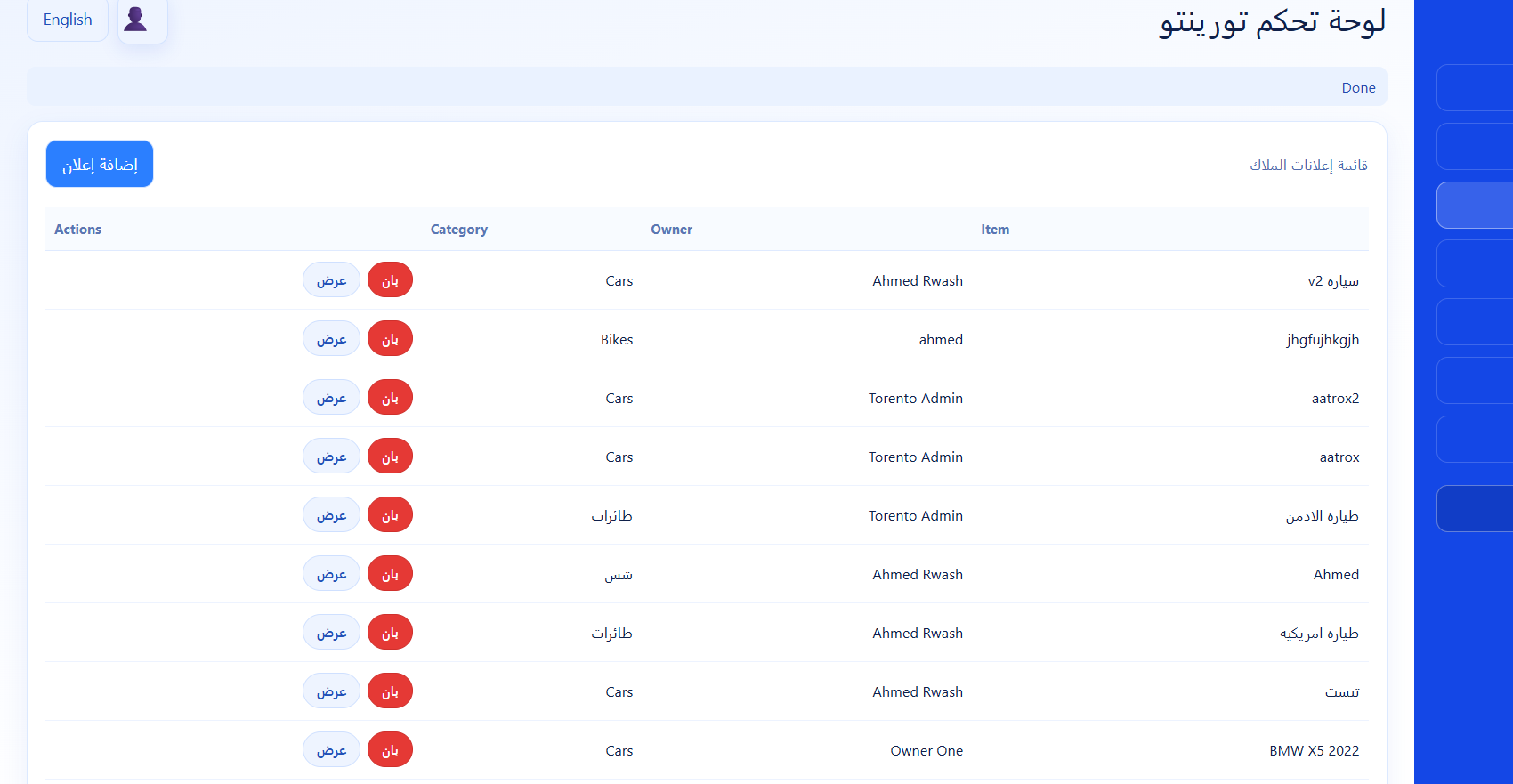Click the لوحة تحكم تورينتو page title
Image resolution: width=1513 pixels, height=784 pixels.
coord(1272,21)
